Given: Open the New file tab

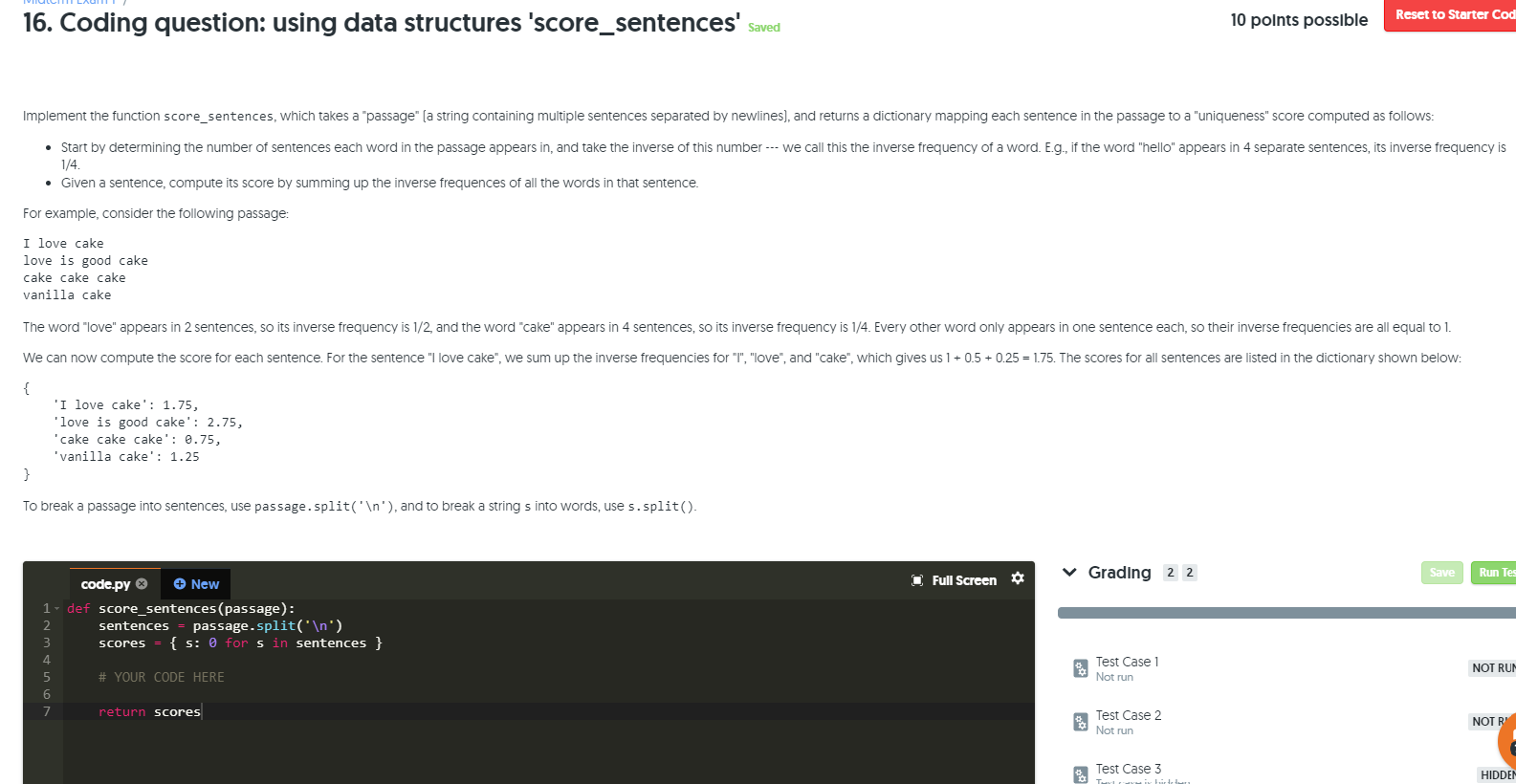Looking at the screenshot, I should (196, 583).
